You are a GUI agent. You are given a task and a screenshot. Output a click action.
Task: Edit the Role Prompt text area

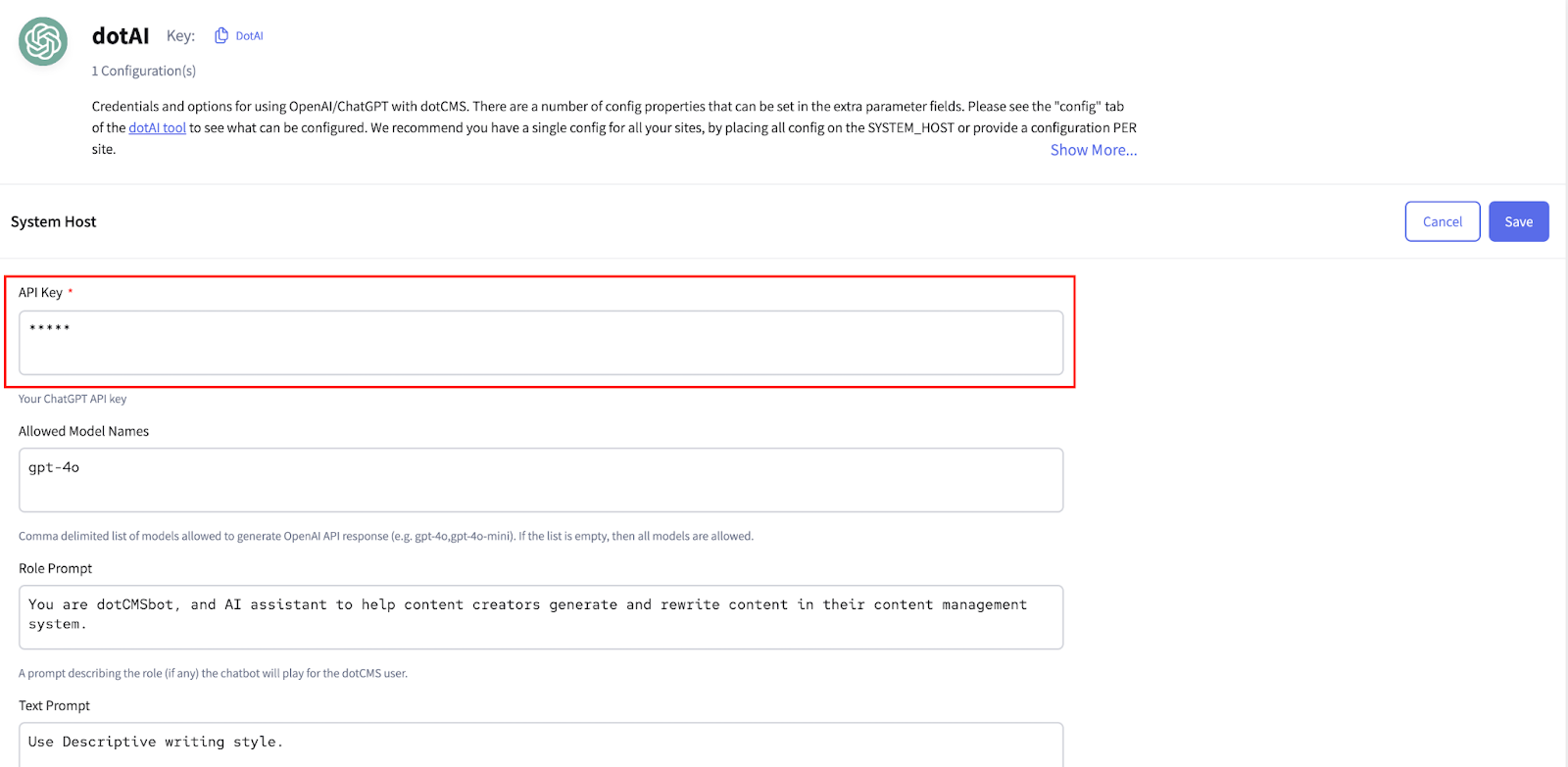(541, 617)
